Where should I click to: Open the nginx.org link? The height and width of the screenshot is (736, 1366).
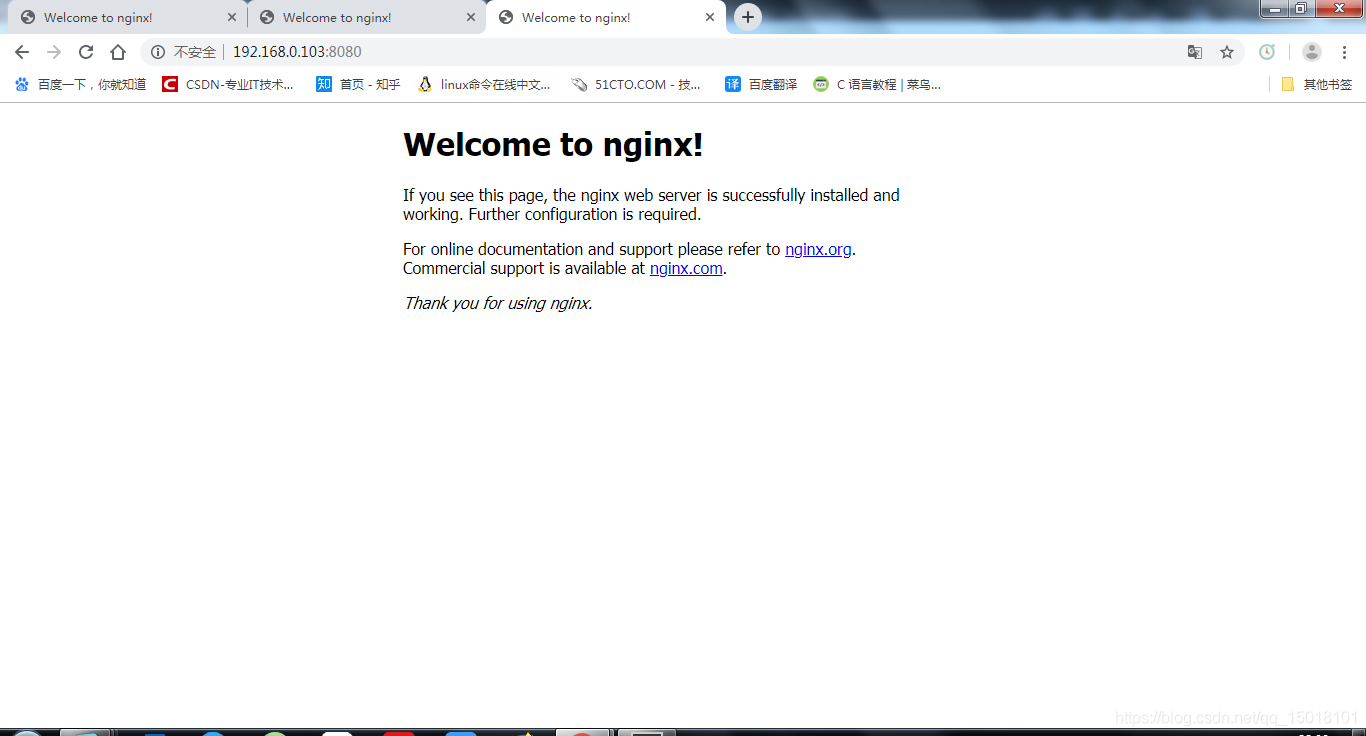pyautogui.click(x=818, y=249)
